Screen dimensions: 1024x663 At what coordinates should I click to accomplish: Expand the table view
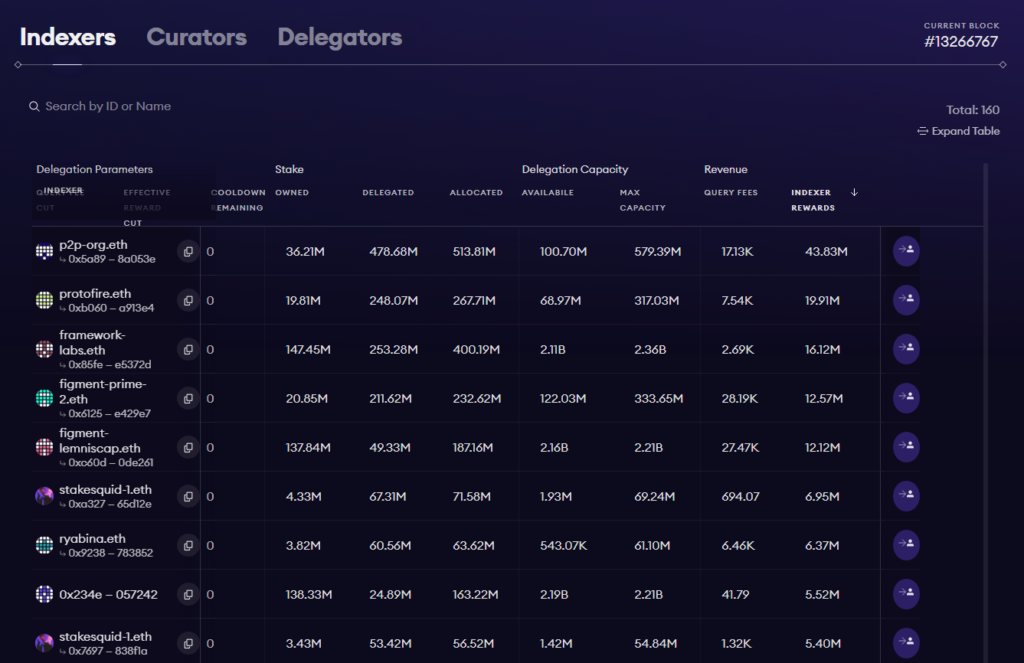(x=958, y=131)
